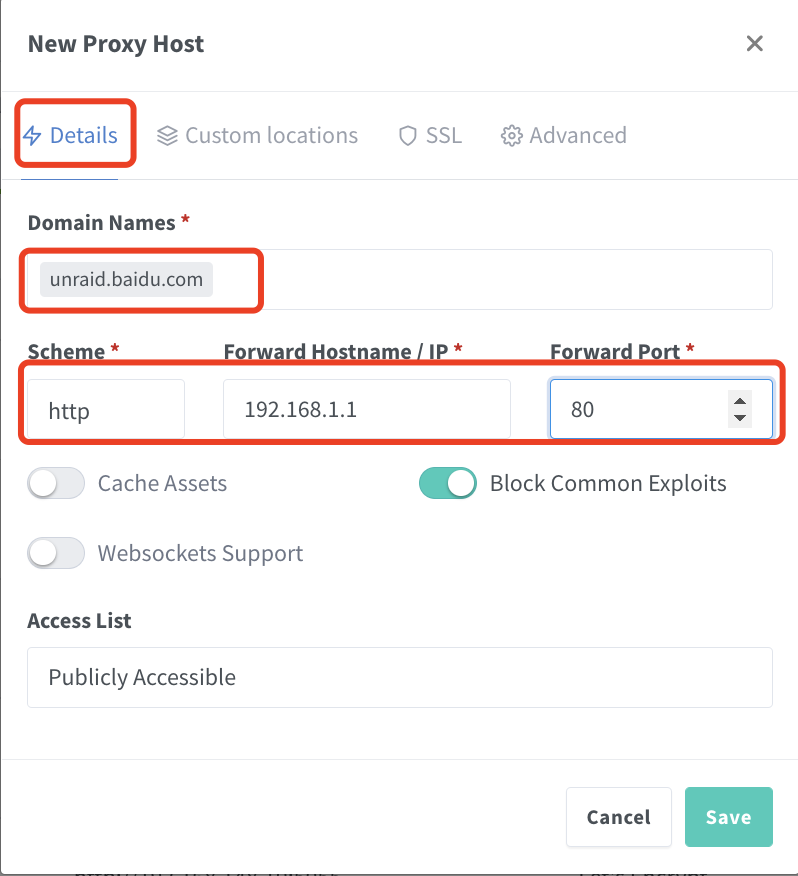Viewport: 798px width, 876px height.
Task: Click the Cancel button
Action: [x=618, y=817]
